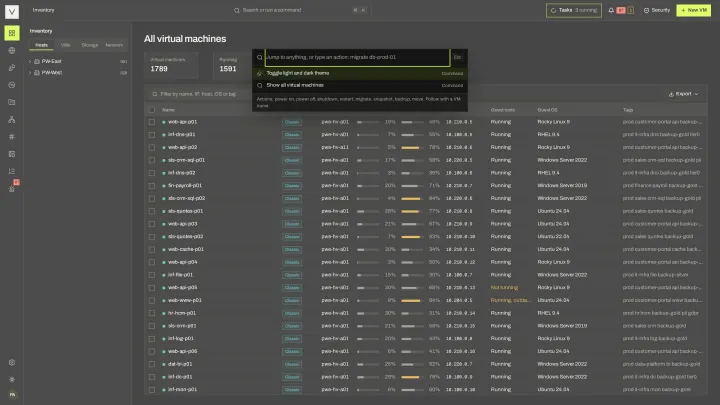Switch to the Hosts tab
Image resolution: width=720 pixels, height=405 pixels.
[x=41, y=45]
